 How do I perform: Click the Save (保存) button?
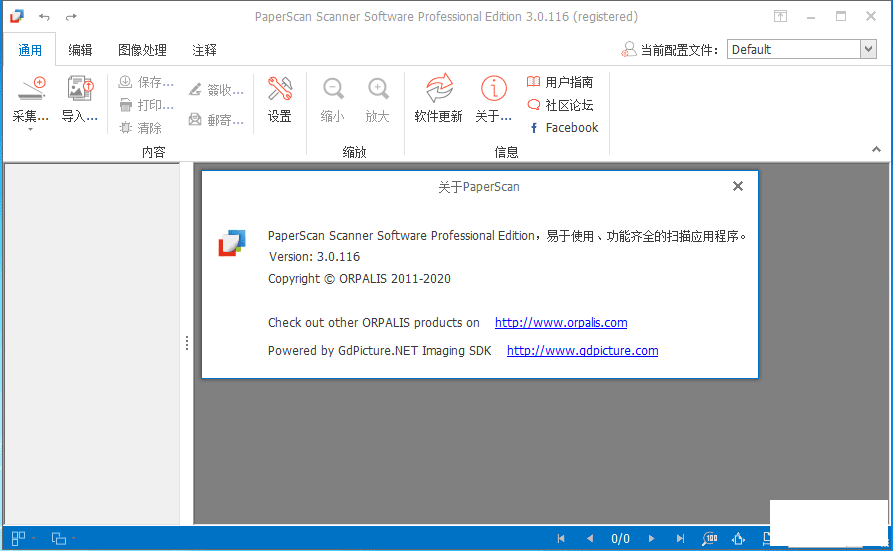pos(146,82)
